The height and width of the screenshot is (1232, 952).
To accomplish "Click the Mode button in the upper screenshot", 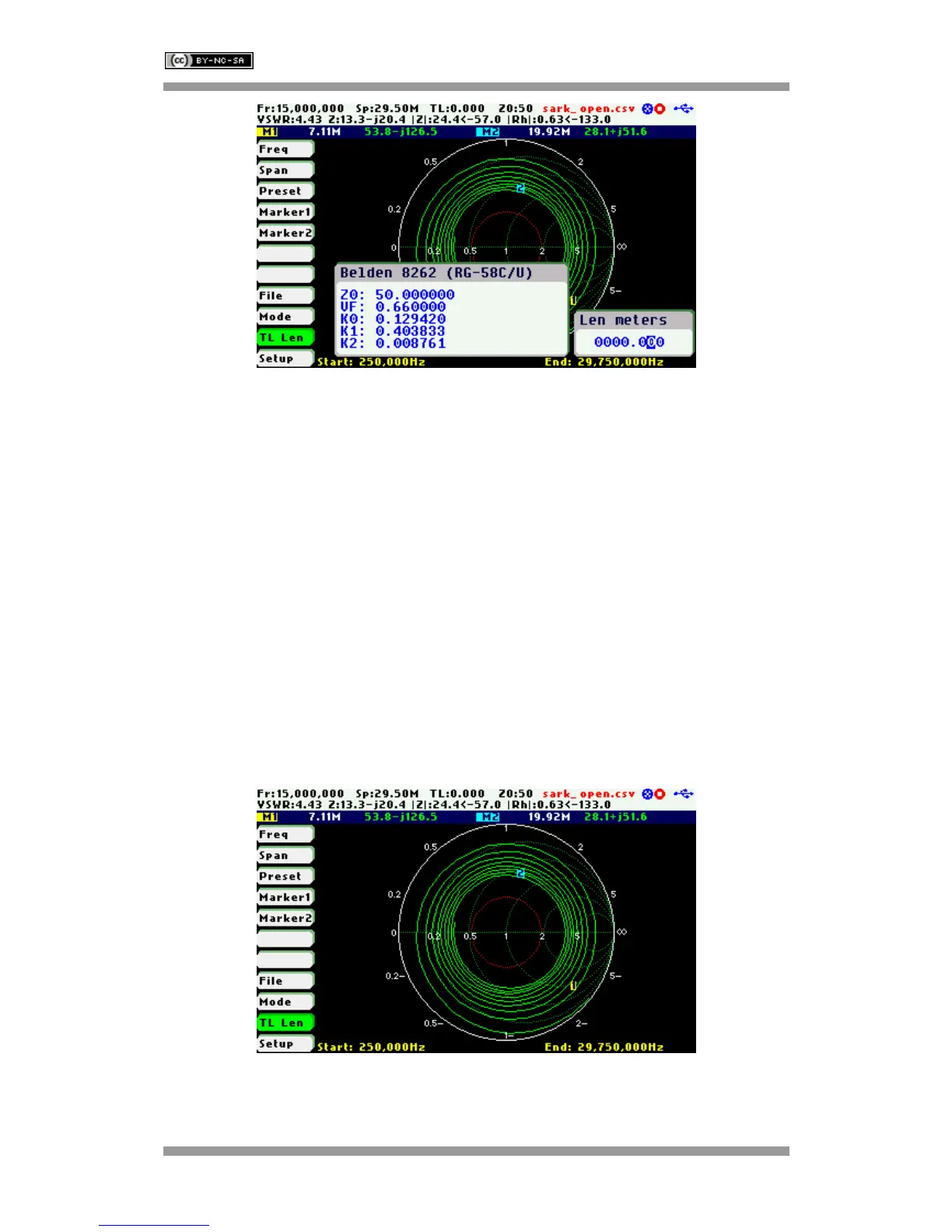I will 285,317.
